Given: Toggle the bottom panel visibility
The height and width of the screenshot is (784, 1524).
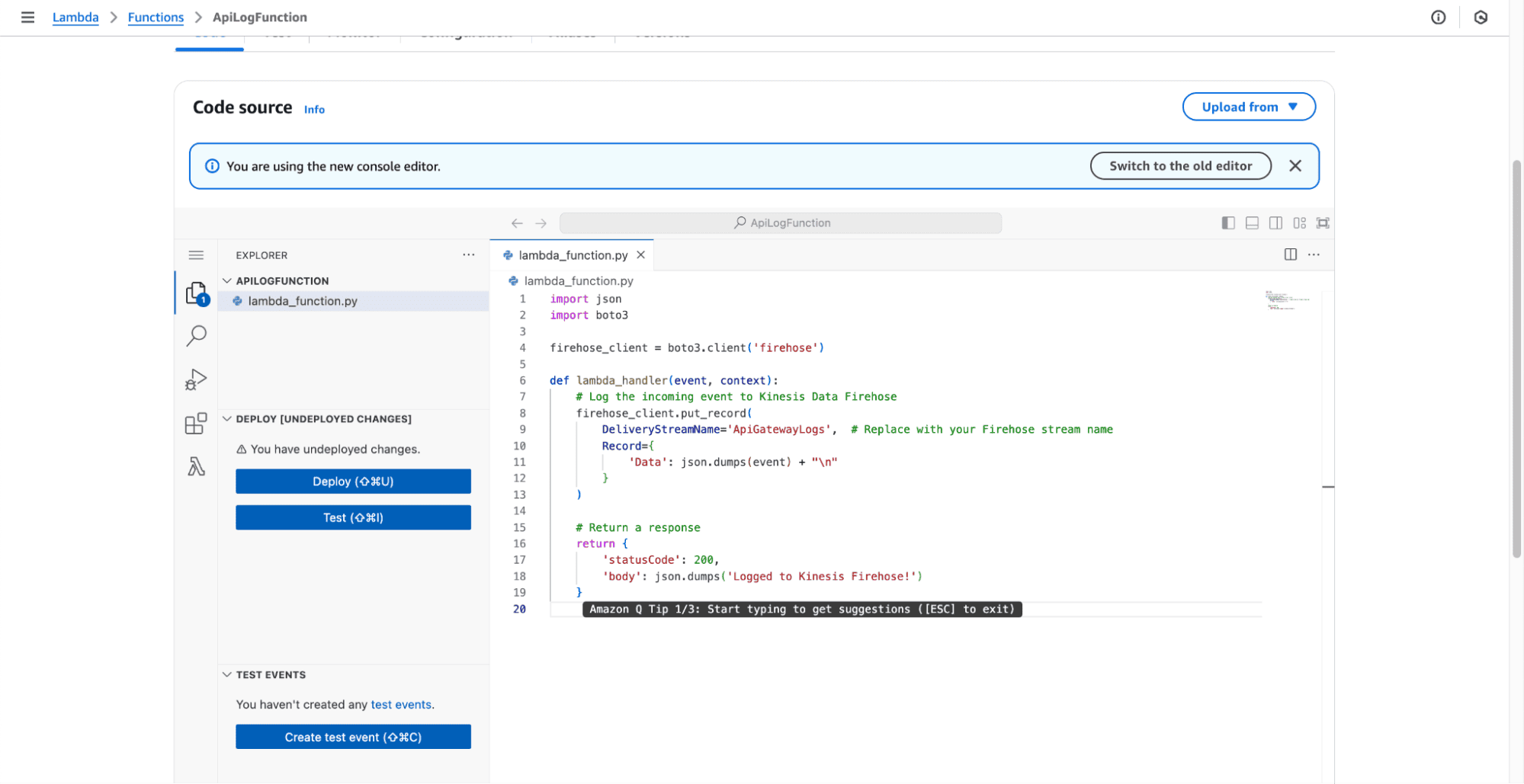Looking at the screenshot, I should point(1252,222).
